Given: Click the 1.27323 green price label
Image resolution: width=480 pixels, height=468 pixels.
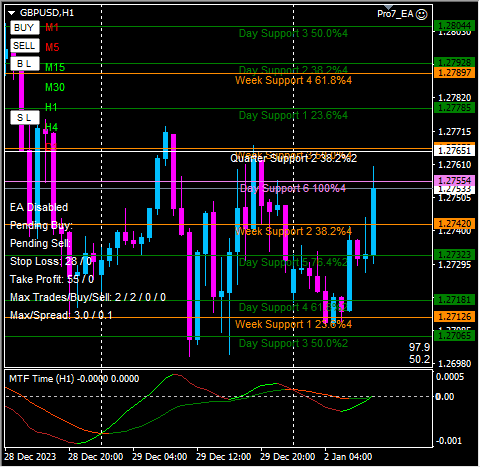Looking at the screenshot, I should click(455, 255).
